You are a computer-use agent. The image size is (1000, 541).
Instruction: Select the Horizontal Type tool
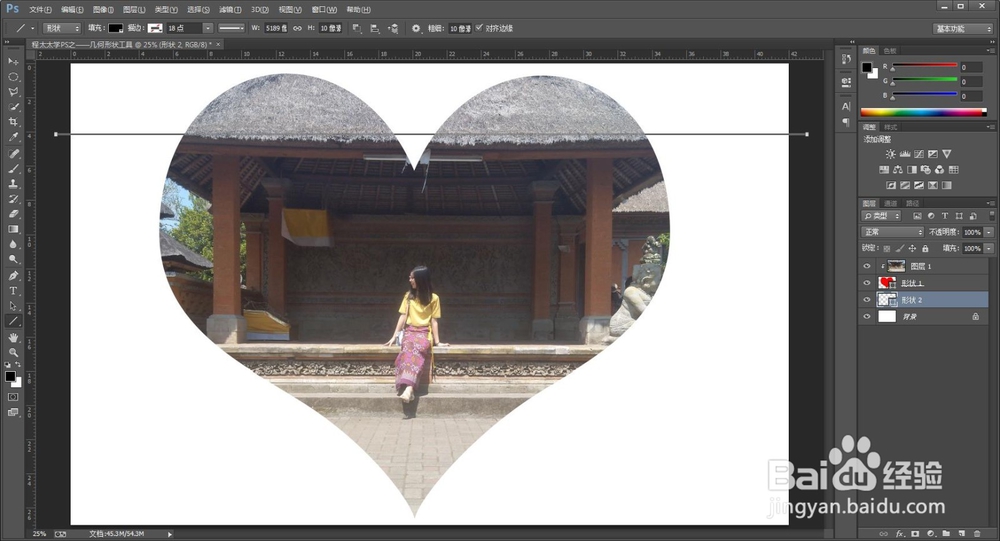(14, 291)
